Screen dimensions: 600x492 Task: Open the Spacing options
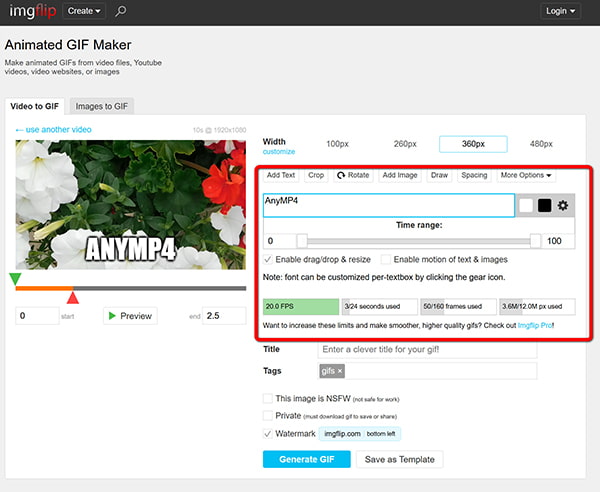coord(474,175)
